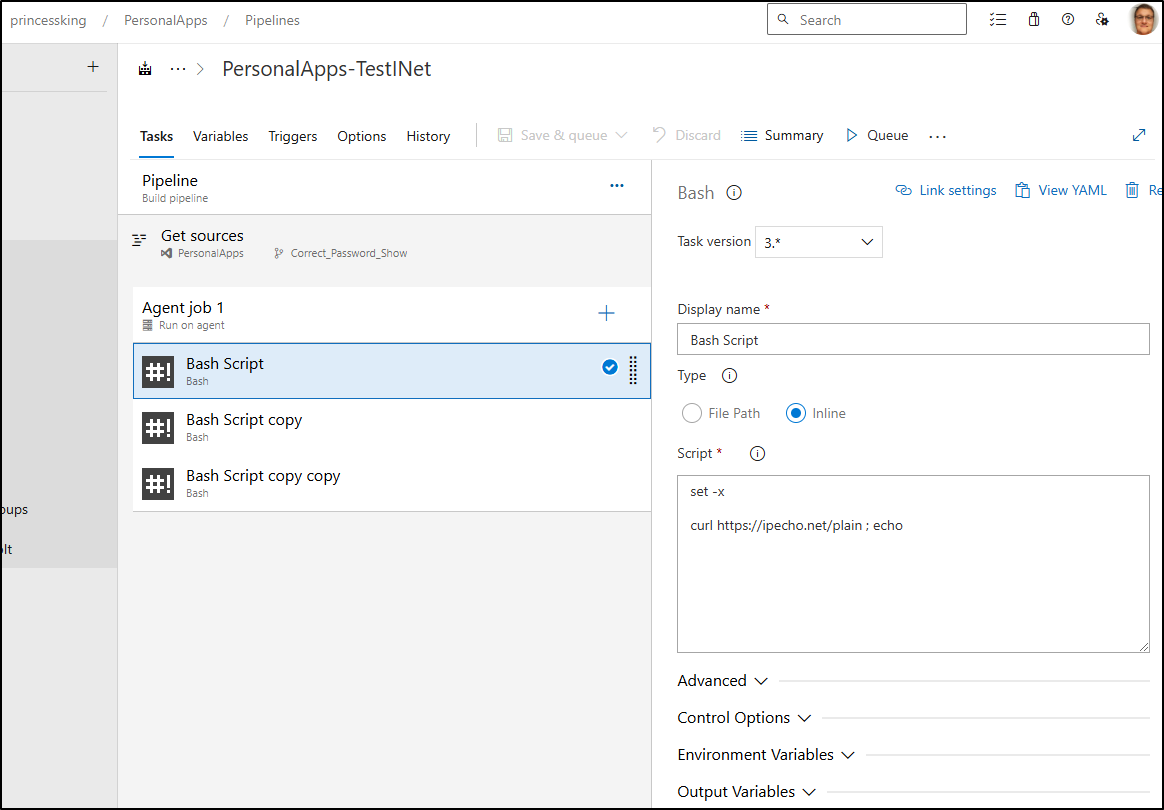The height and width of the screenshot is (810, 1164).
Task: Switch to the Variables tab
Action: [220, 137]
